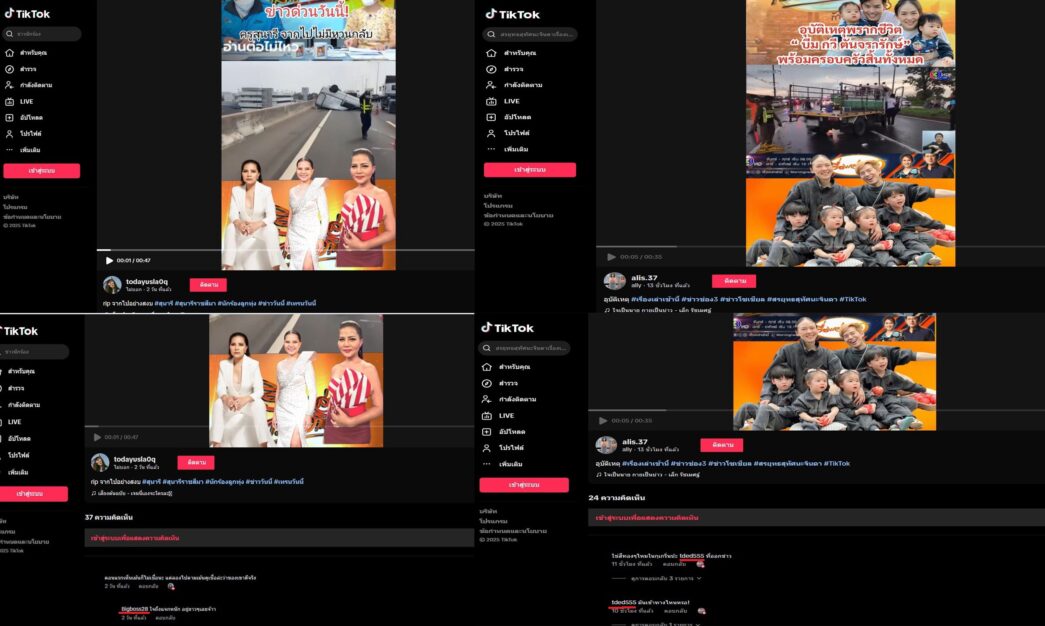Image resolution: width=1045 pixels, height=626 pixels.
Task: Play the alis.37 video in lower-right screenshot
Action: click(x=602, y=421)
